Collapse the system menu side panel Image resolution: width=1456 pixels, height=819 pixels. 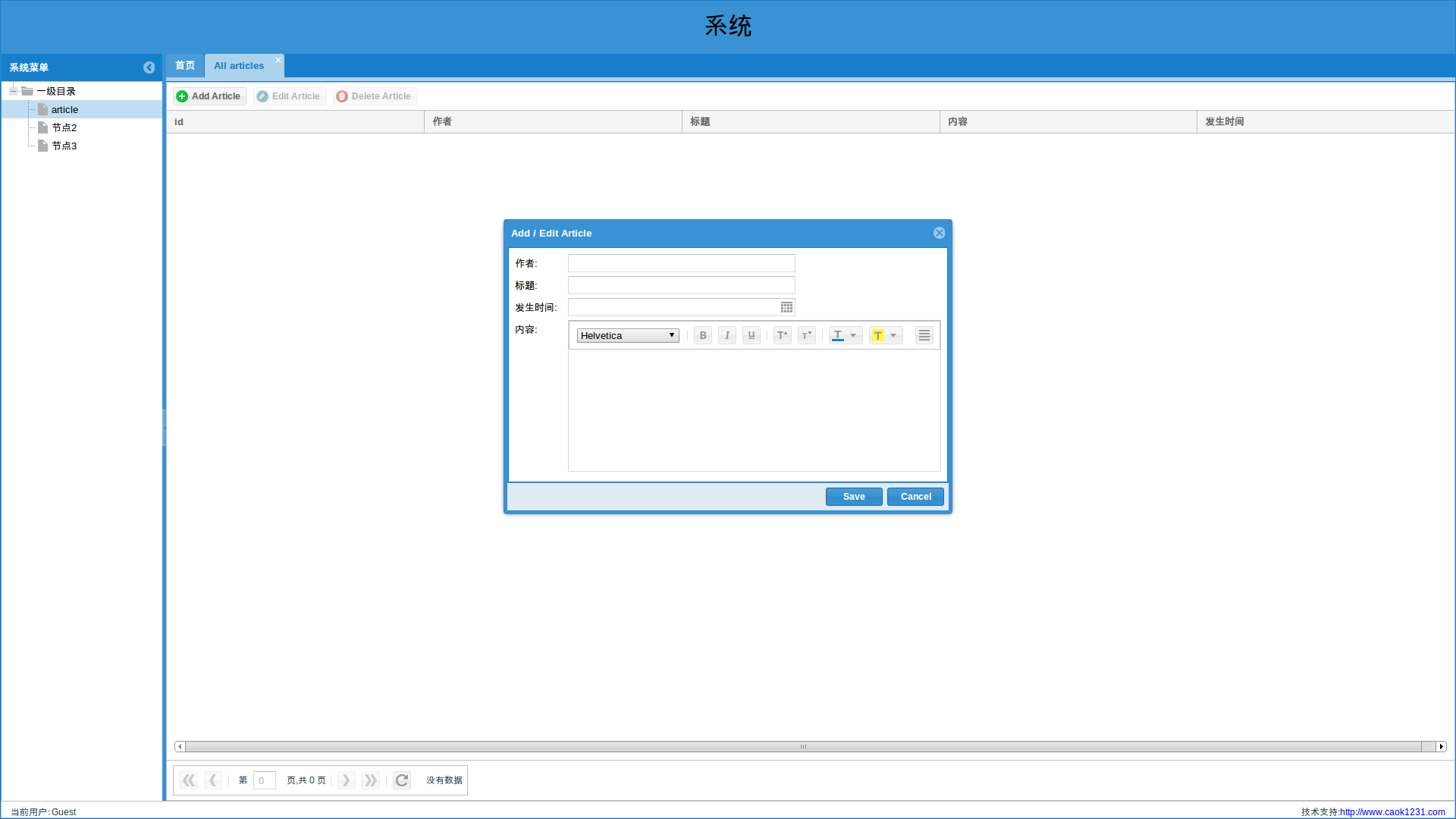pyautogui.click(x=149, y=67)
